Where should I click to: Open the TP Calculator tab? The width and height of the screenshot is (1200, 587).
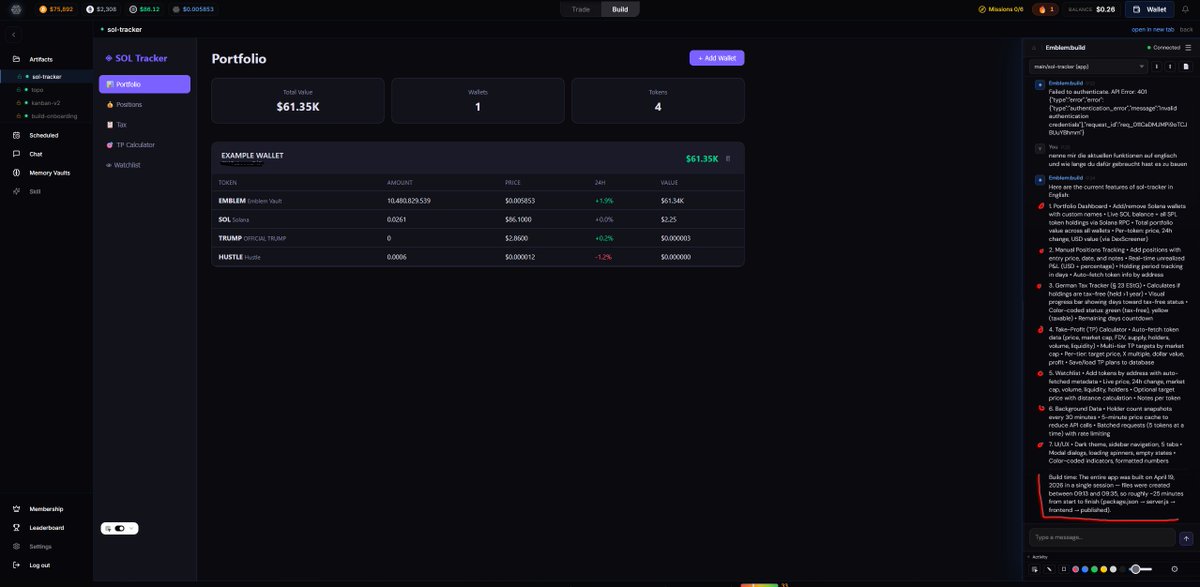point(144,145)
